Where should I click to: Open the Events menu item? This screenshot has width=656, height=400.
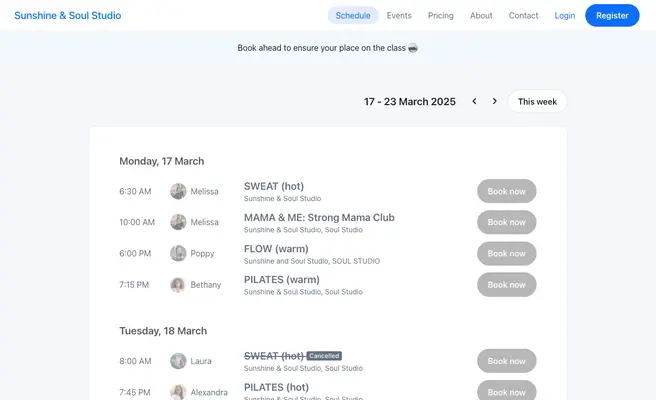pyautogui.click(x=399, y=15)
